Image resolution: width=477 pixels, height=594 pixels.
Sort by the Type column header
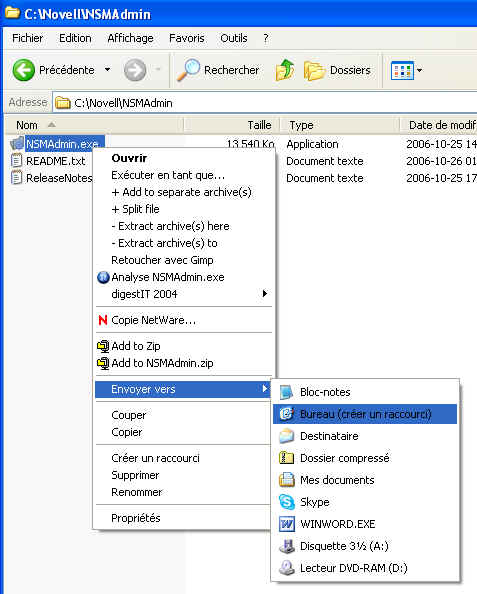pyautogui.click(x=339, y=125)
